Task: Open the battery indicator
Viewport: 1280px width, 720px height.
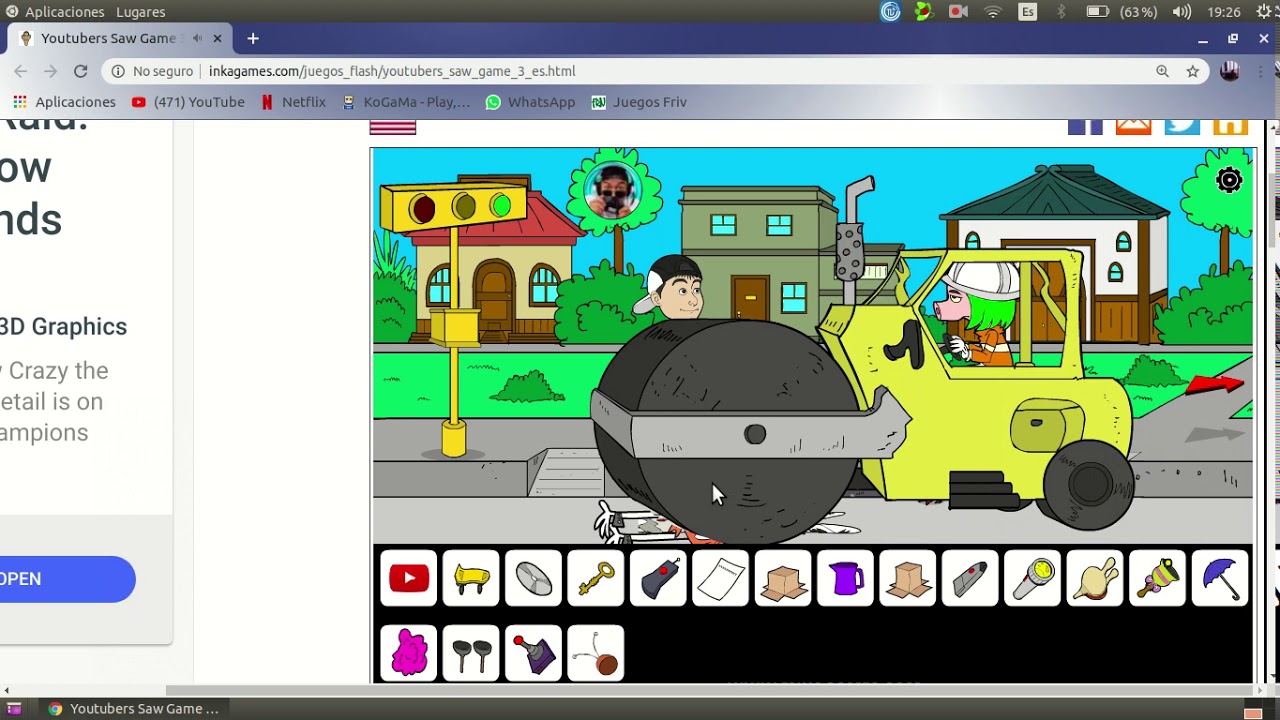Action: [x=1122, y=12]
